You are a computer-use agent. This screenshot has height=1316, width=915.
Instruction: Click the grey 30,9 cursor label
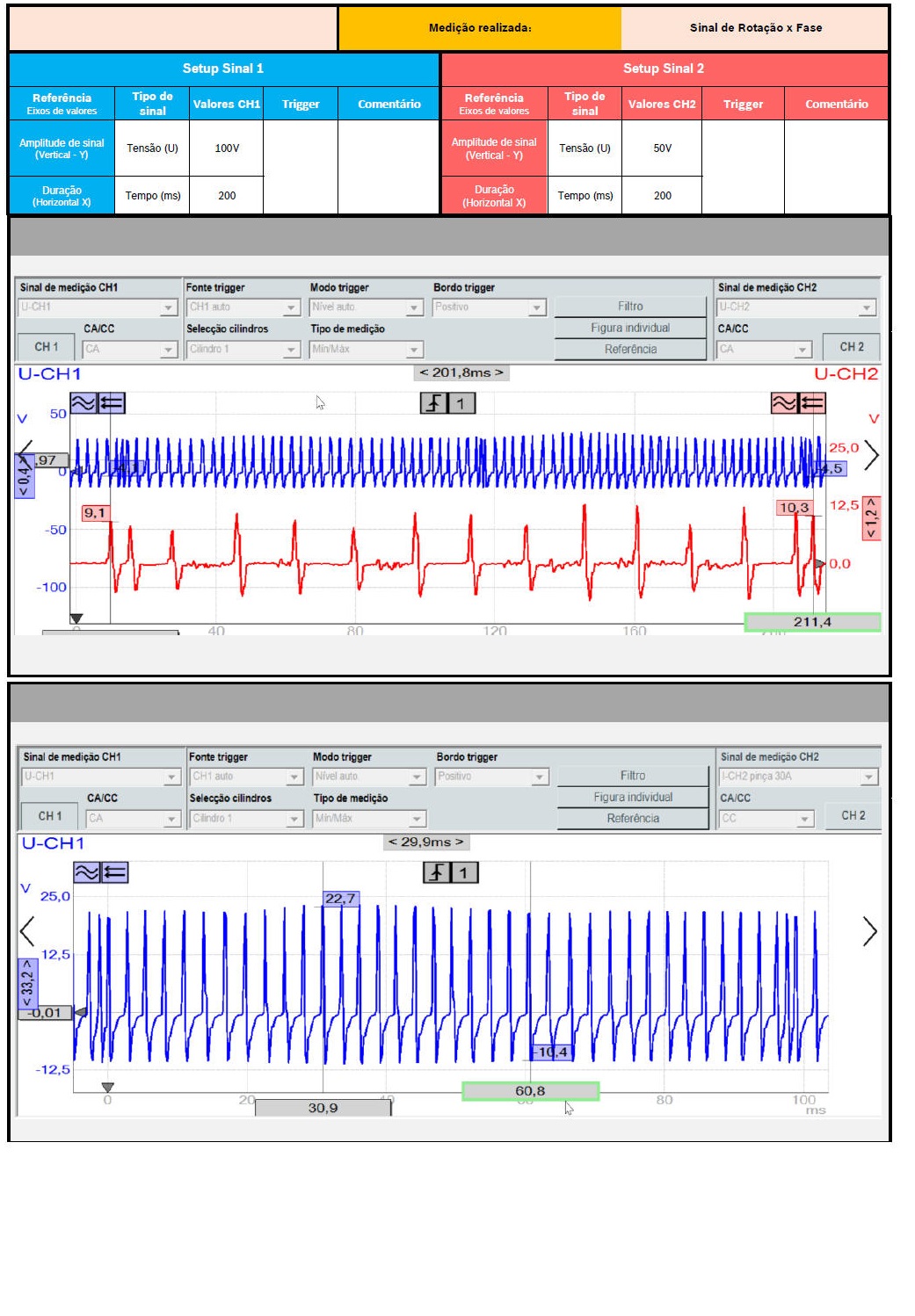pyautogui.click(x=323, y=1108)
